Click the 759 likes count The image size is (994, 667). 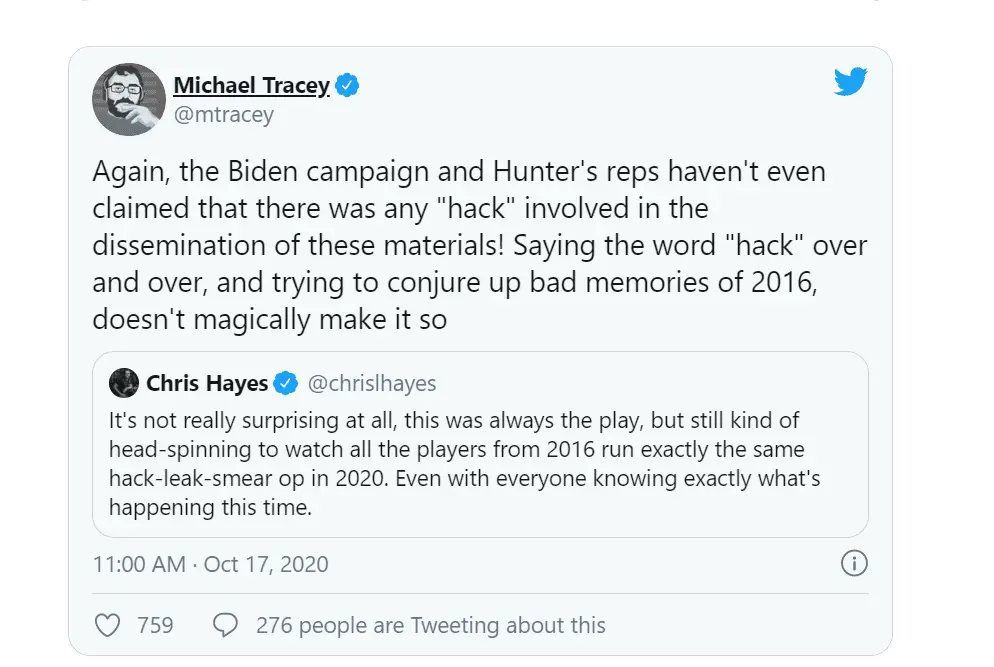[155, 626]
